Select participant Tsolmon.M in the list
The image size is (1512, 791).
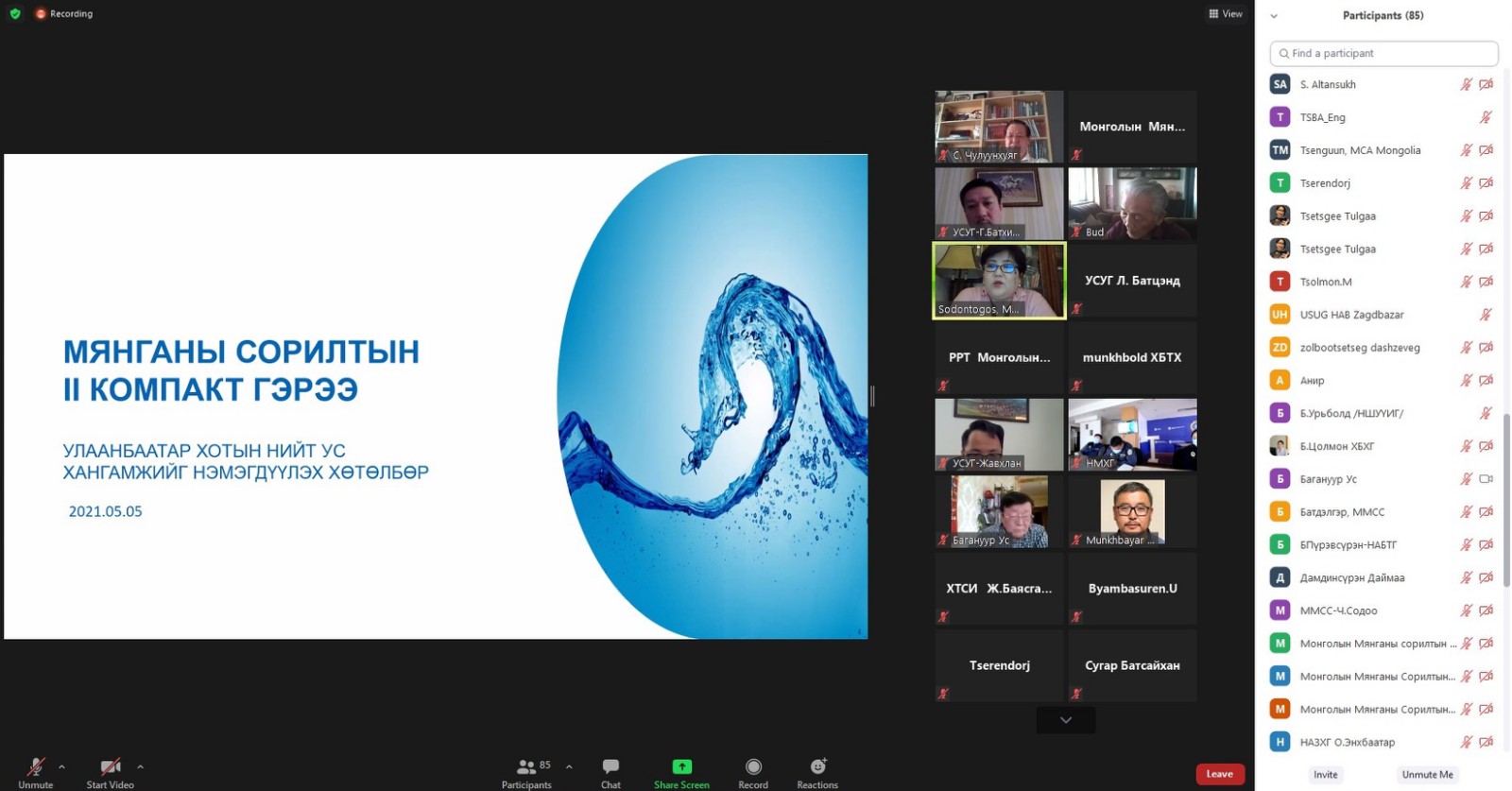[1326, 282]
